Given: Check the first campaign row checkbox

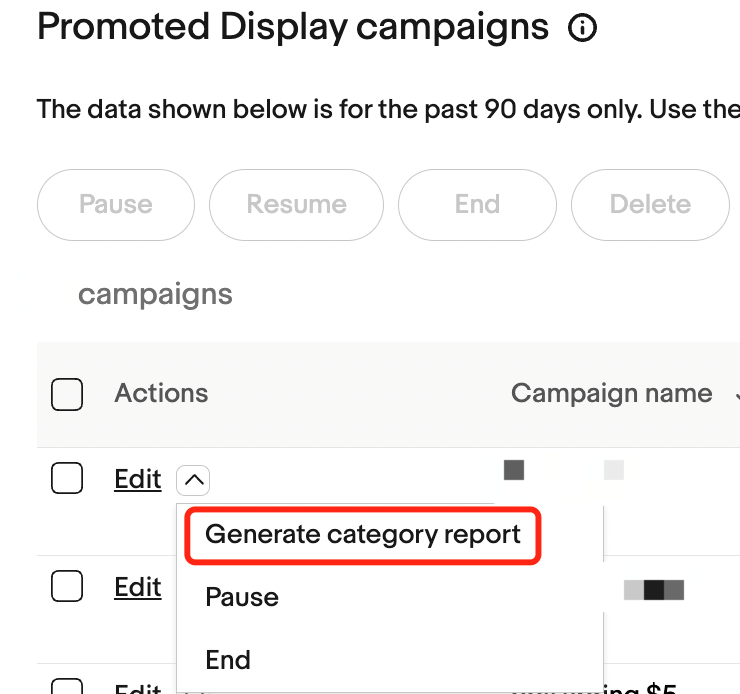Looking at the screenshot, I should coord(67,480).
